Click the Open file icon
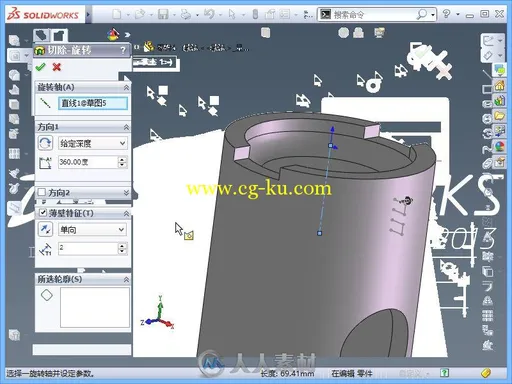The width and height of the screenshot is (512, 384). coord(140,14)
